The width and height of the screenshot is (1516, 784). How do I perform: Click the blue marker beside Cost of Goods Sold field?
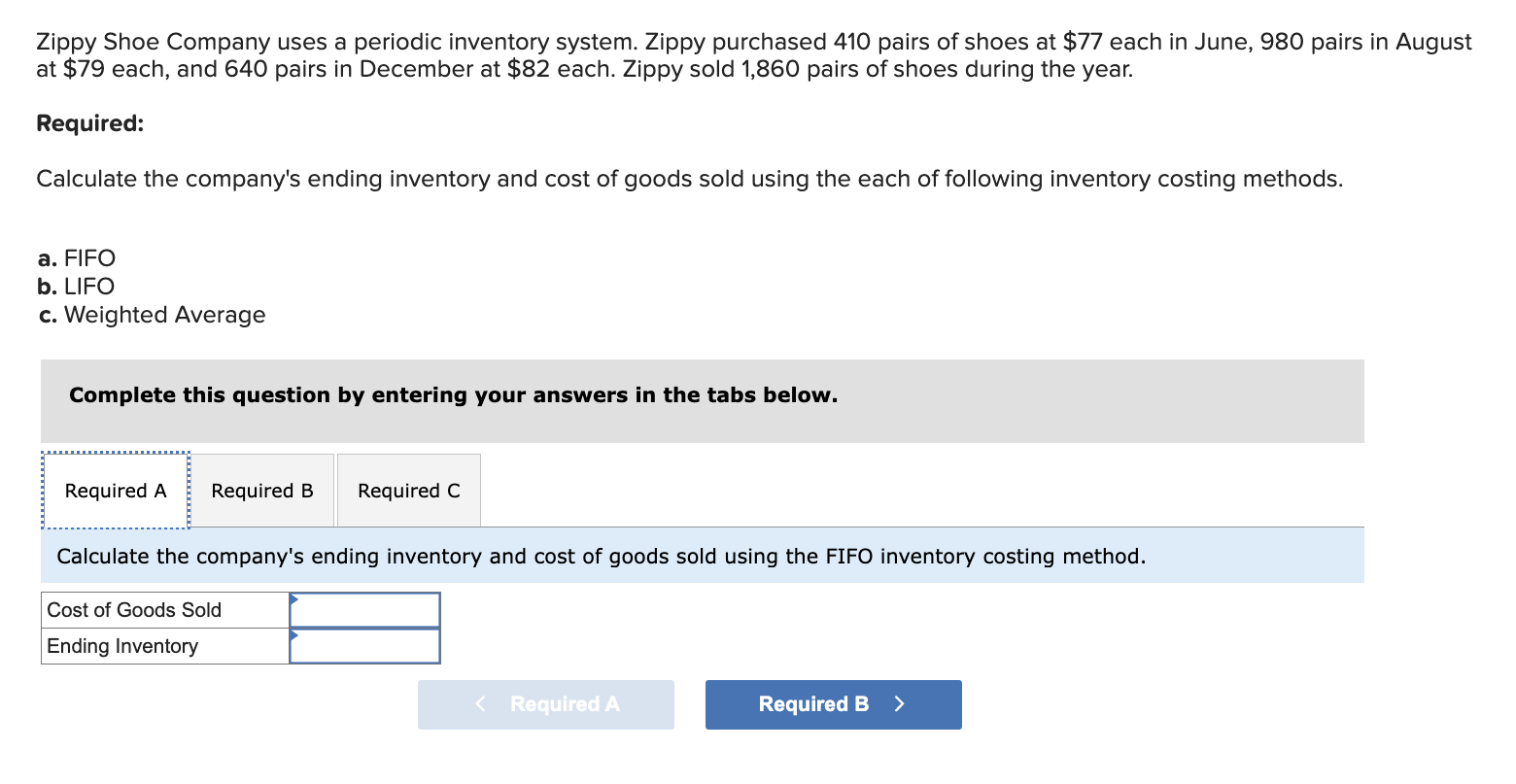[293, 601]
